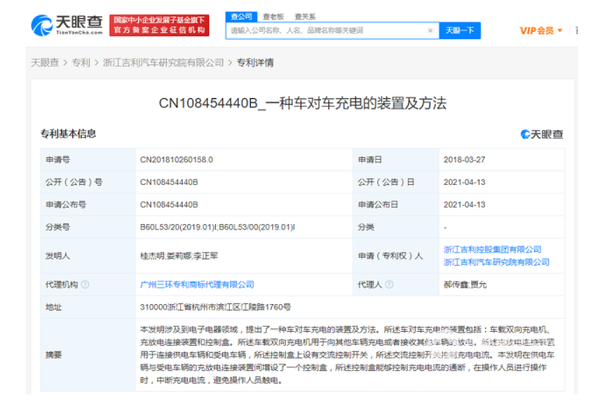This screenshot has width=600, height=400.
Task: Switch to the 查关系 search tab
Action: point(305,16)
